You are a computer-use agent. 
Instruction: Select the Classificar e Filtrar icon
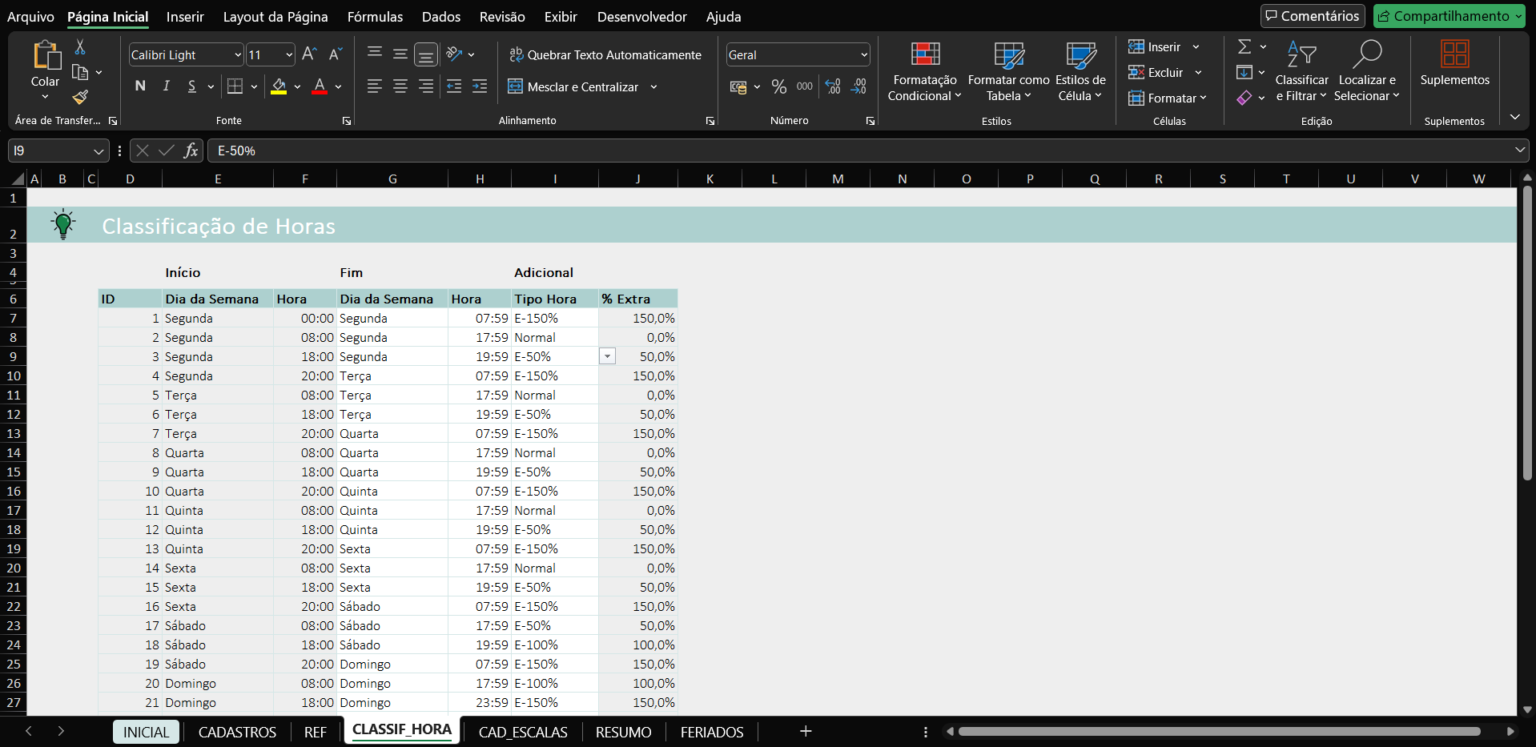[x=1301, y=70]
